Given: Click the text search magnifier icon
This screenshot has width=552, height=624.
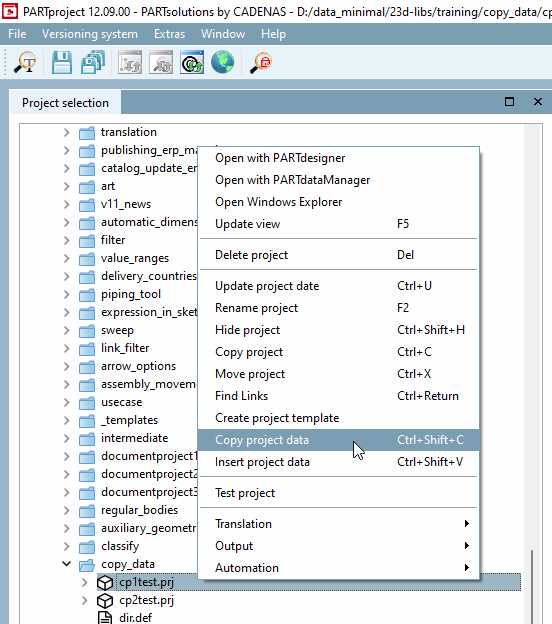Looking at the screenshot, I should pos(25,62).
